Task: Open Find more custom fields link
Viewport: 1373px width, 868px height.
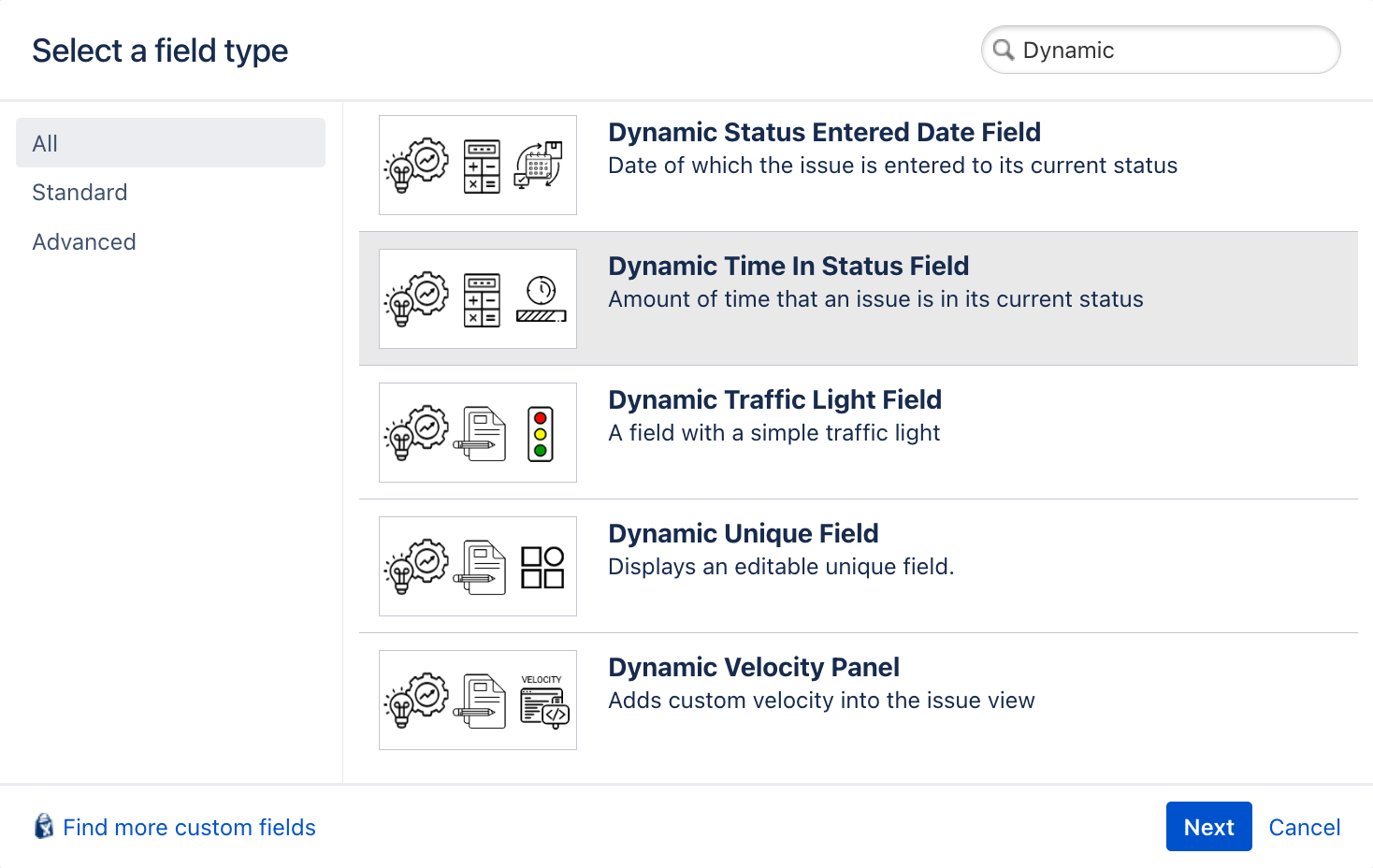Action: pyautogui.click(x=189, y=828)
